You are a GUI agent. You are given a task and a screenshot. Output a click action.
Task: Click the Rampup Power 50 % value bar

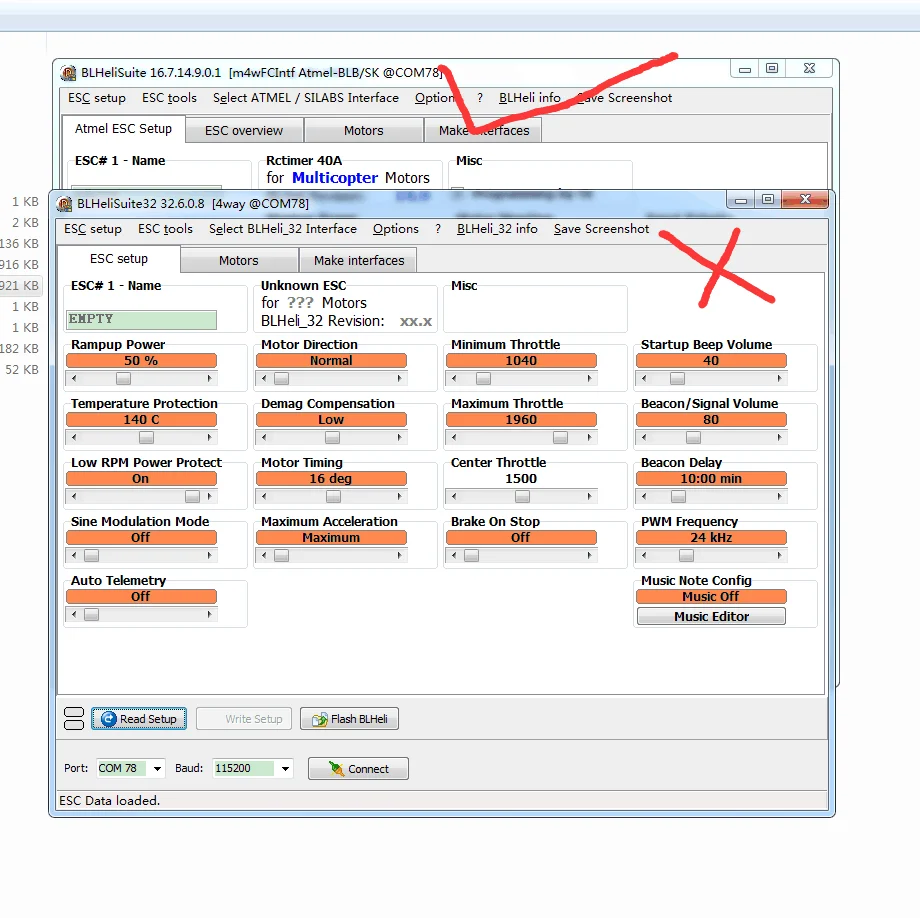point(141,361)
